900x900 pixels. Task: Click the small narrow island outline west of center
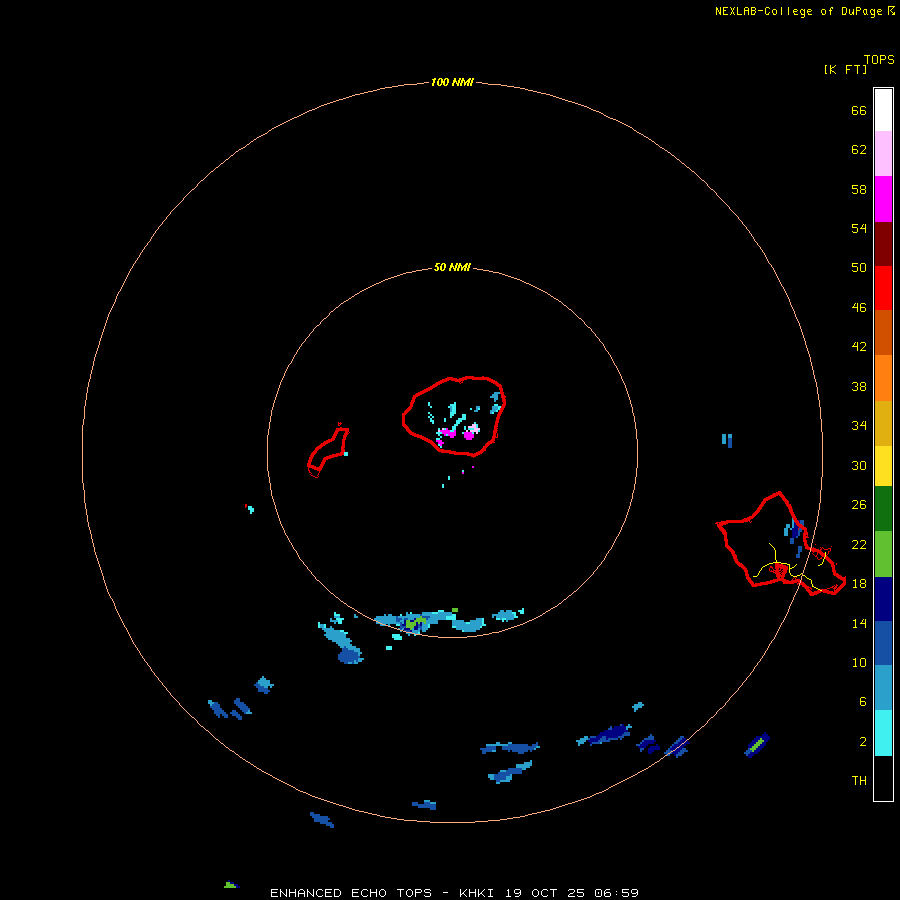point(328,451)
